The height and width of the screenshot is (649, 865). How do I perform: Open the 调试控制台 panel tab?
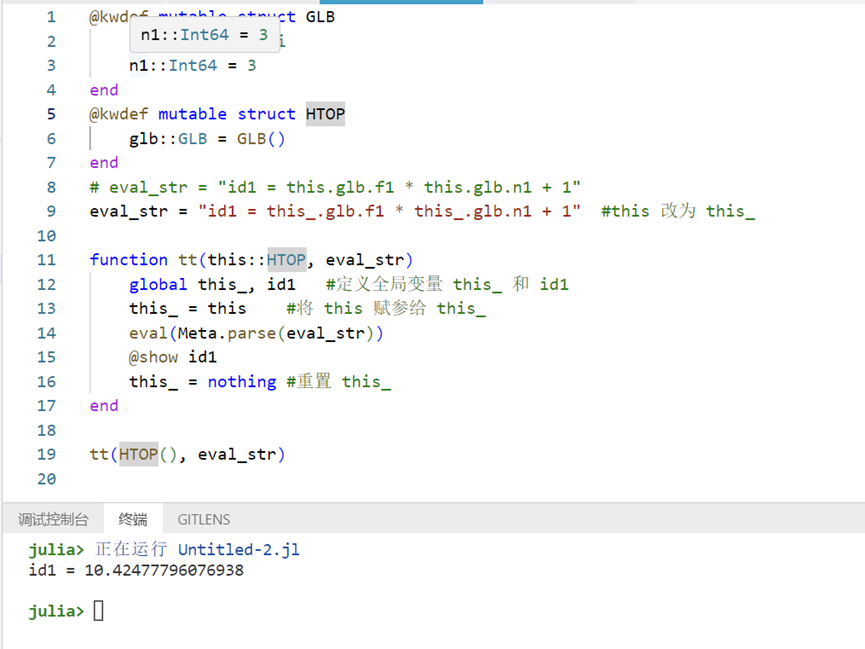[x=53, y=519]
